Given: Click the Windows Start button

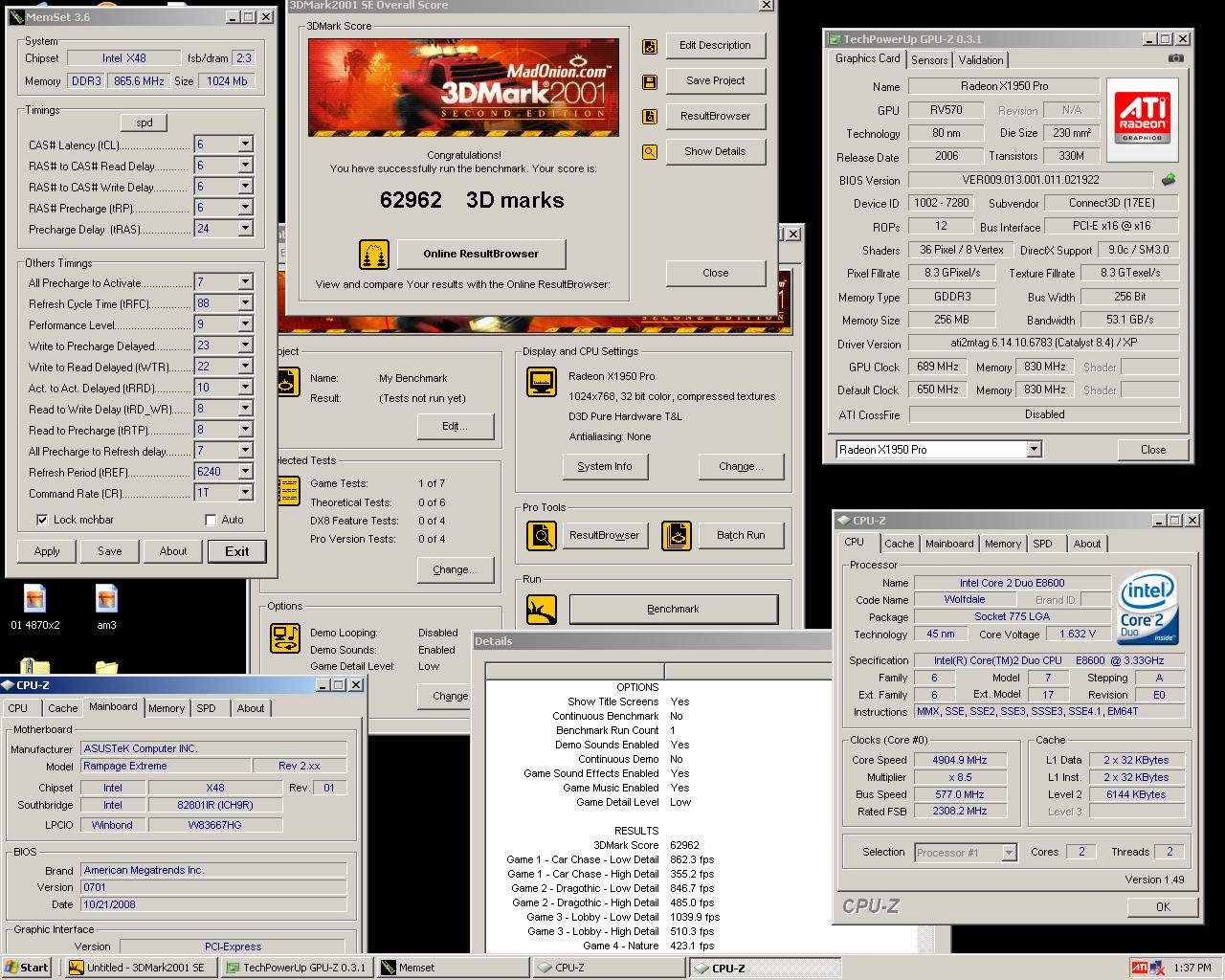Looking at the screenshot, I should pyautogui.click(x=27, y=968).
